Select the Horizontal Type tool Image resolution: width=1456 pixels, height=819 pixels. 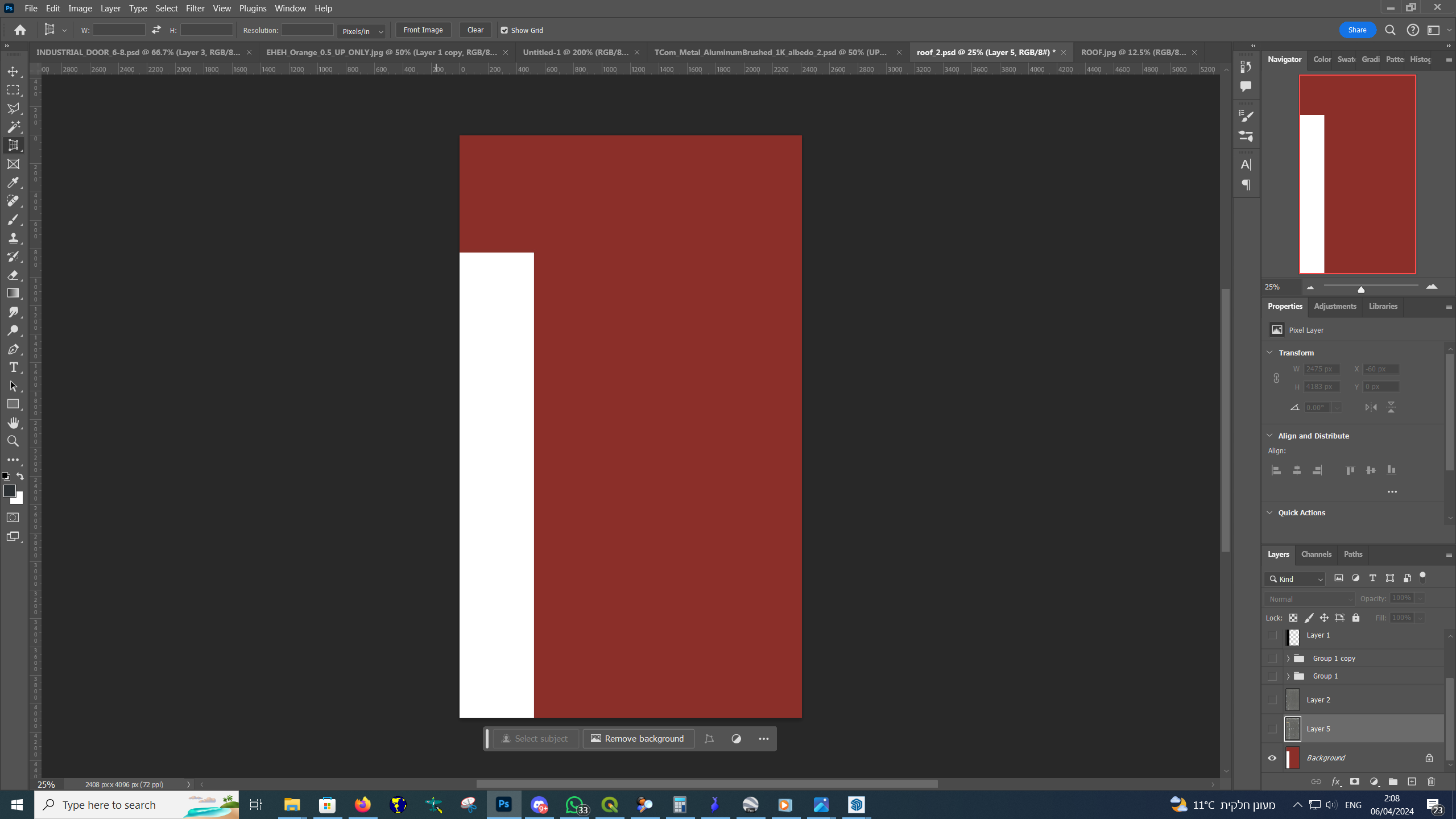(x=13, y=367)
